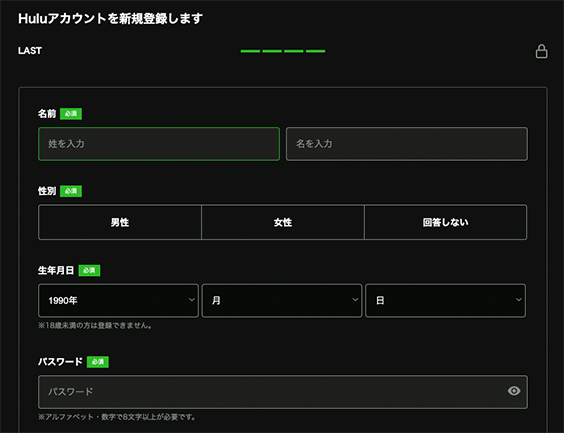Viewport: 564px width, 433px height.
Task: Click the password requirement note about 8文字以上
Action: click(x=117, y=417)
